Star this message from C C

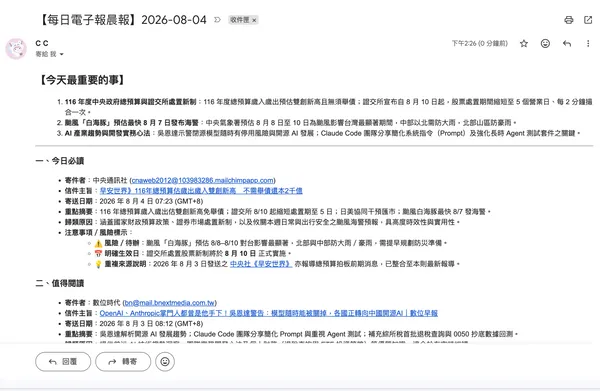(x=524, y=44)
